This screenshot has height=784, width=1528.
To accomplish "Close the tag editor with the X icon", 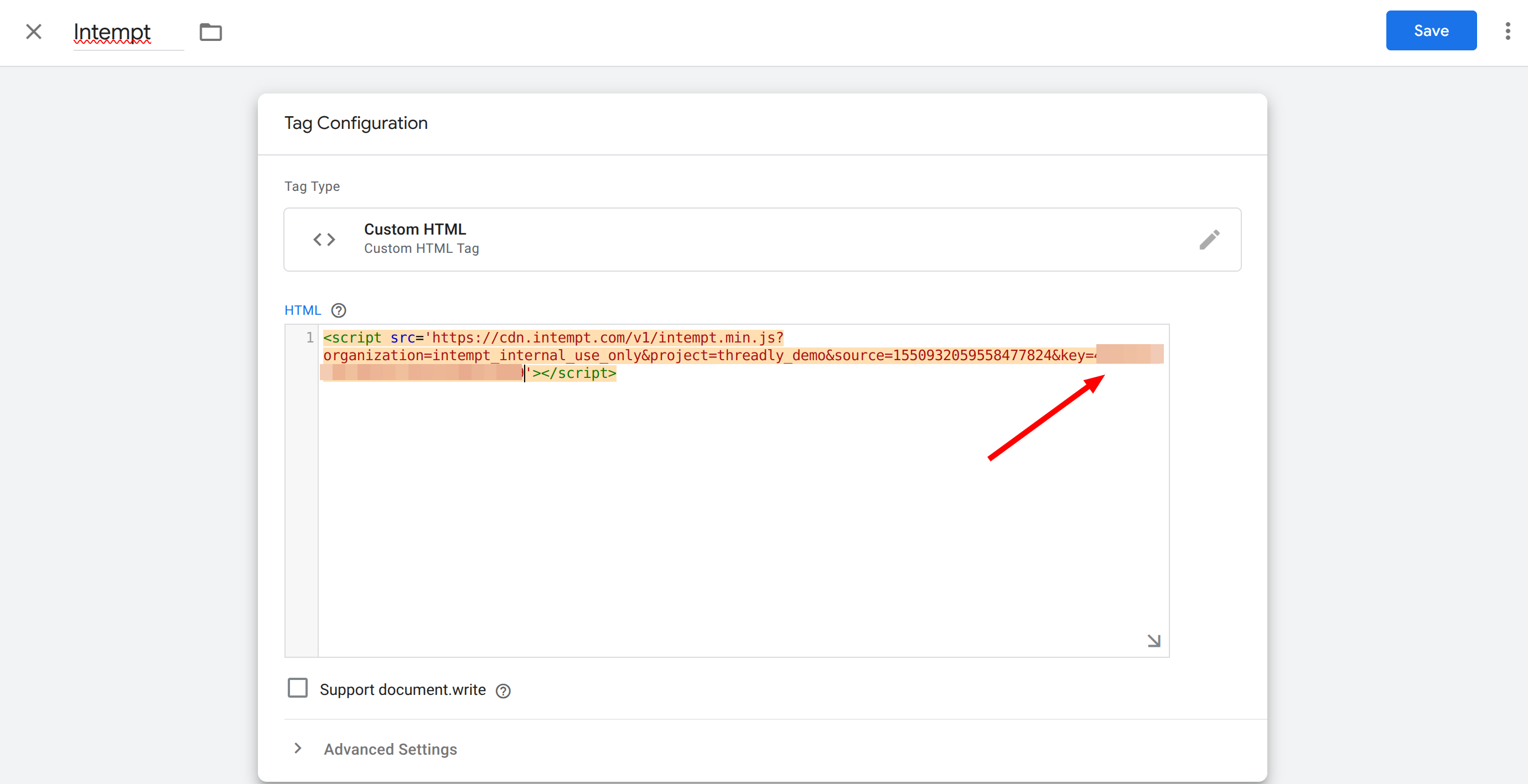I will tap(34, 32).
